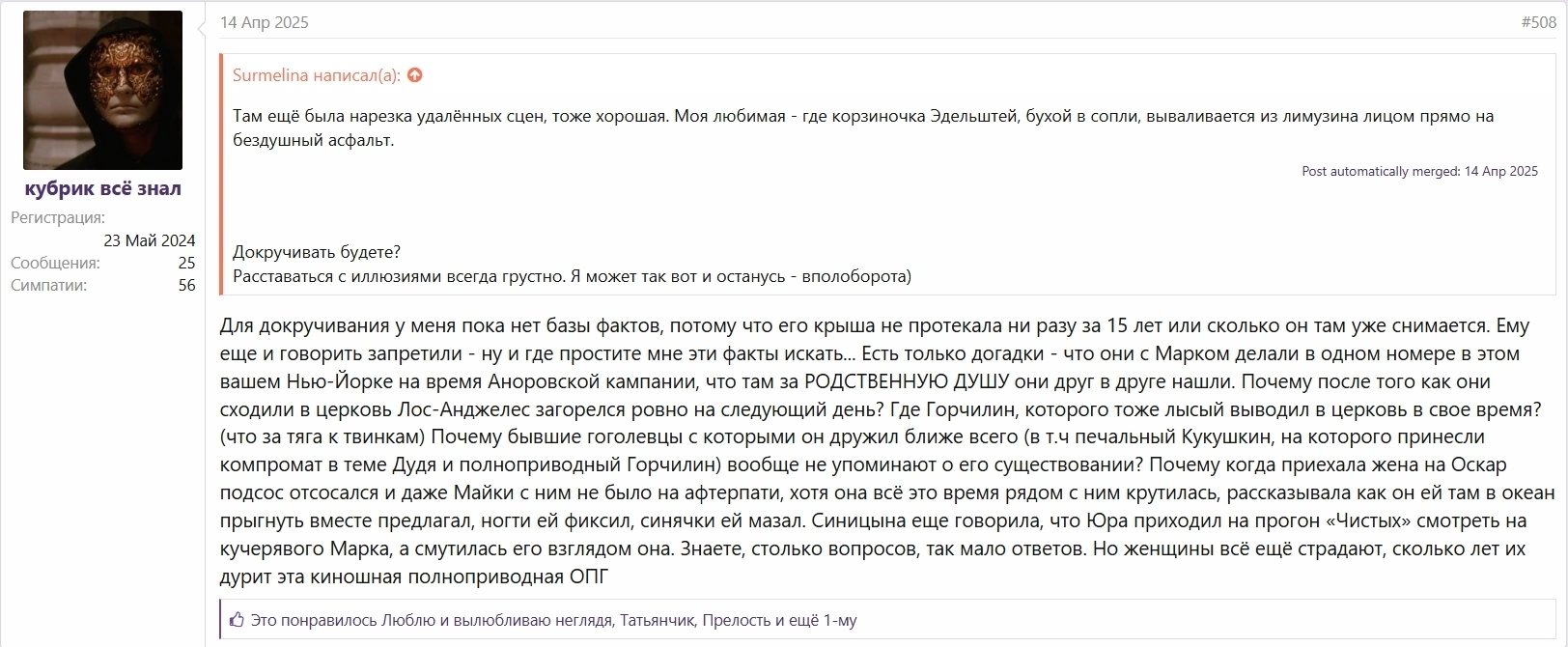
Task: Click the post date 14 Апр 2025
Action: click(x=265, y=22)
